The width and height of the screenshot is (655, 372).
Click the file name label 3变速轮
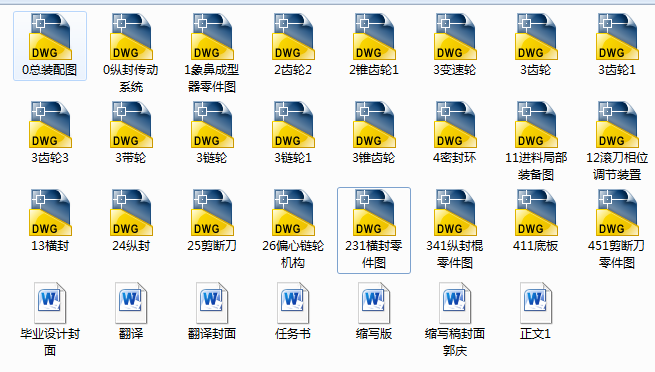point(455,70)
